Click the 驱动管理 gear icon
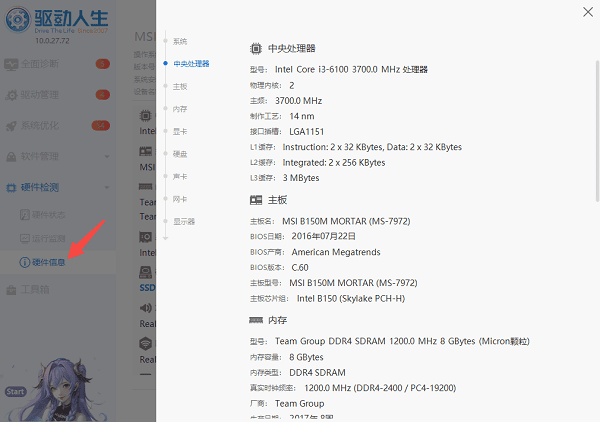This screenshot has width=600, height=422. coord(11,95)
